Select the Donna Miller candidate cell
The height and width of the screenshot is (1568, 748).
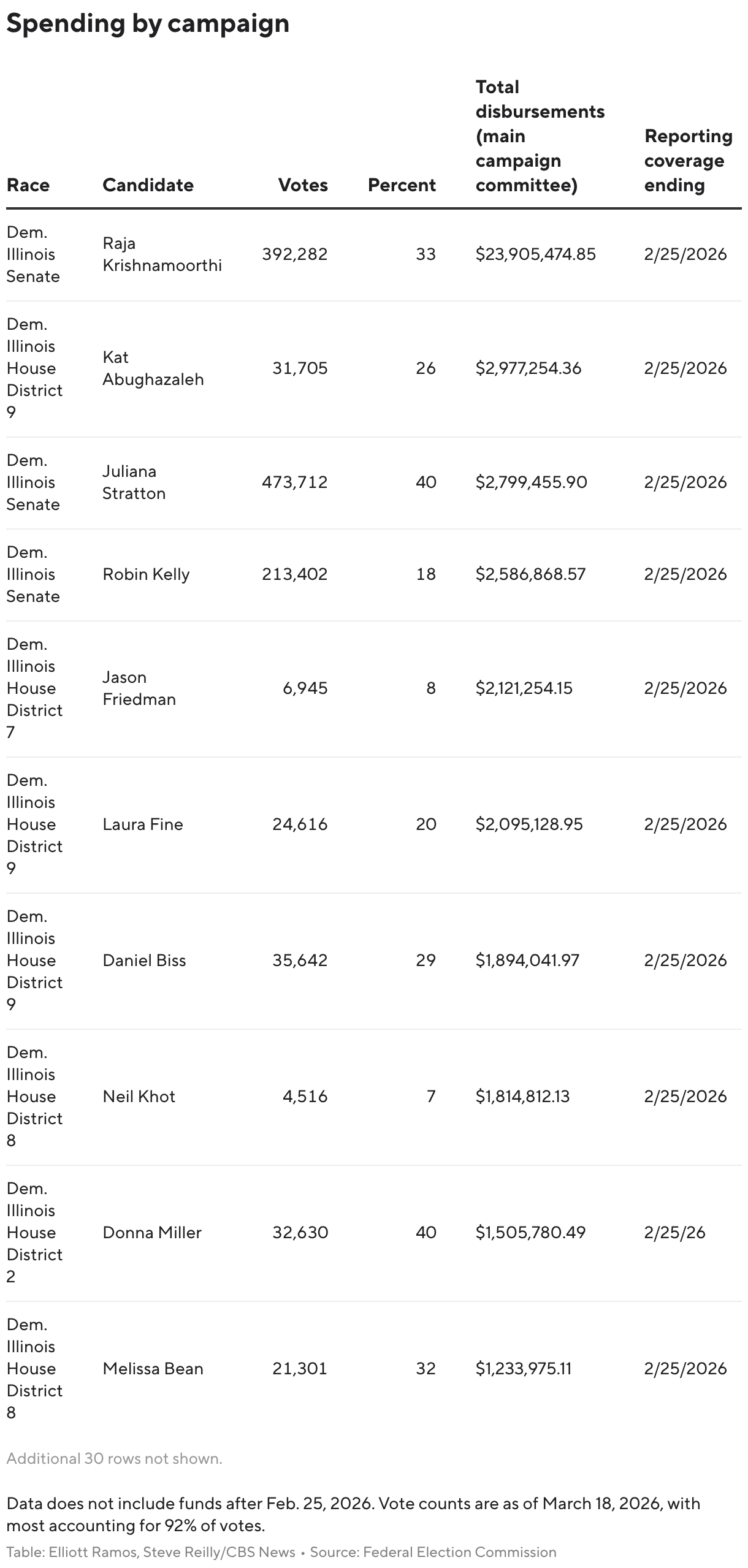(152, 1233)
